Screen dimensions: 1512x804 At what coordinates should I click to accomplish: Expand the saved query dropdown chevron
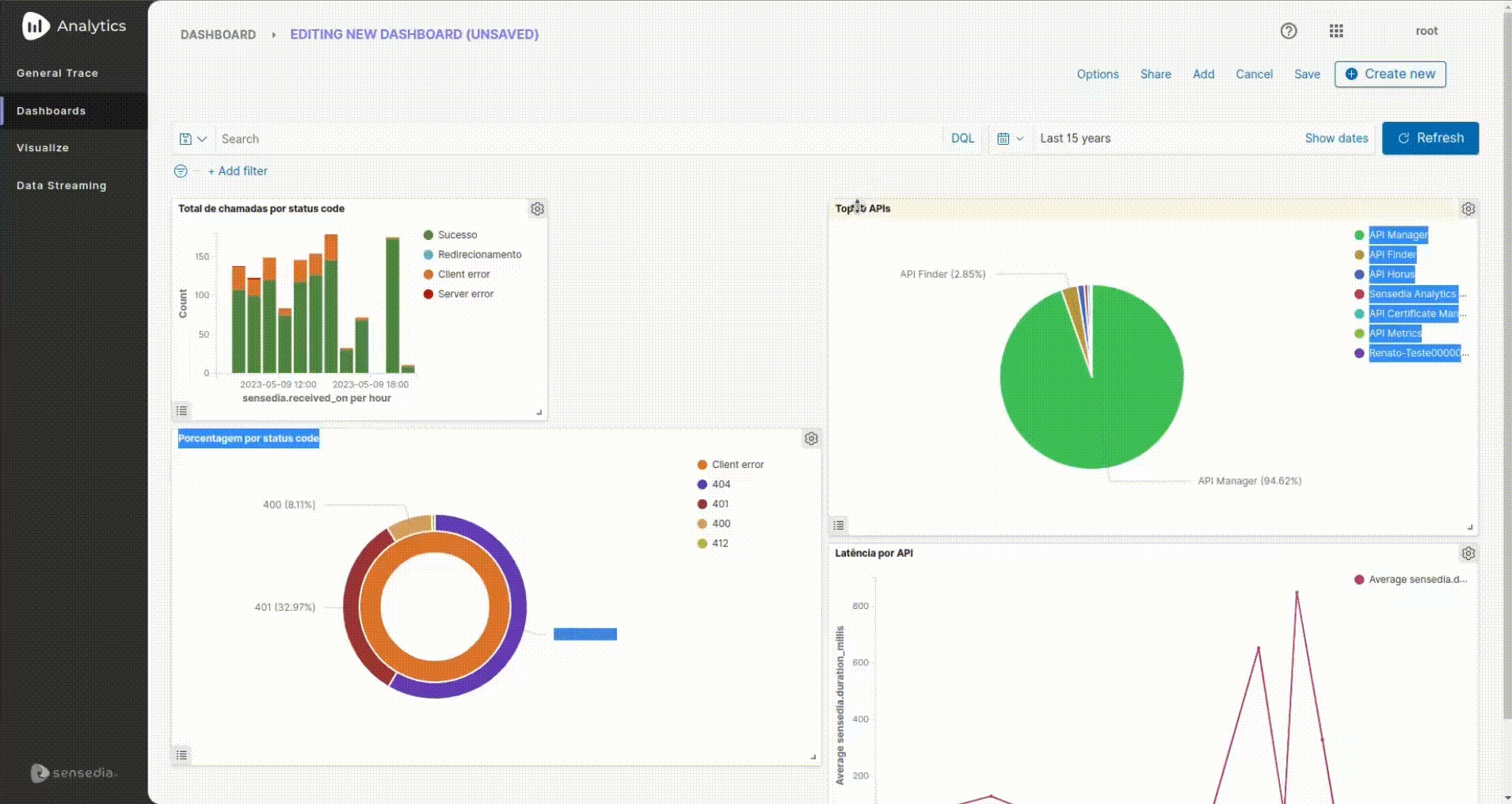(x=202, y=138)
